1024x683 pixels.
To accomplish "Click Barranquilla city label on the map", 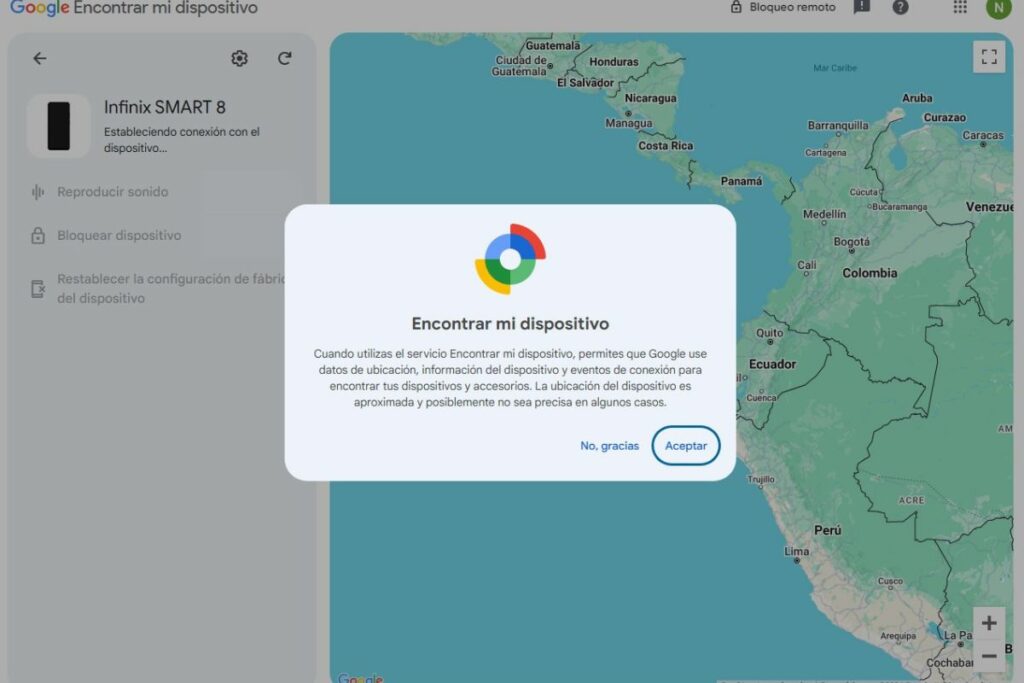I will [838, 125].
